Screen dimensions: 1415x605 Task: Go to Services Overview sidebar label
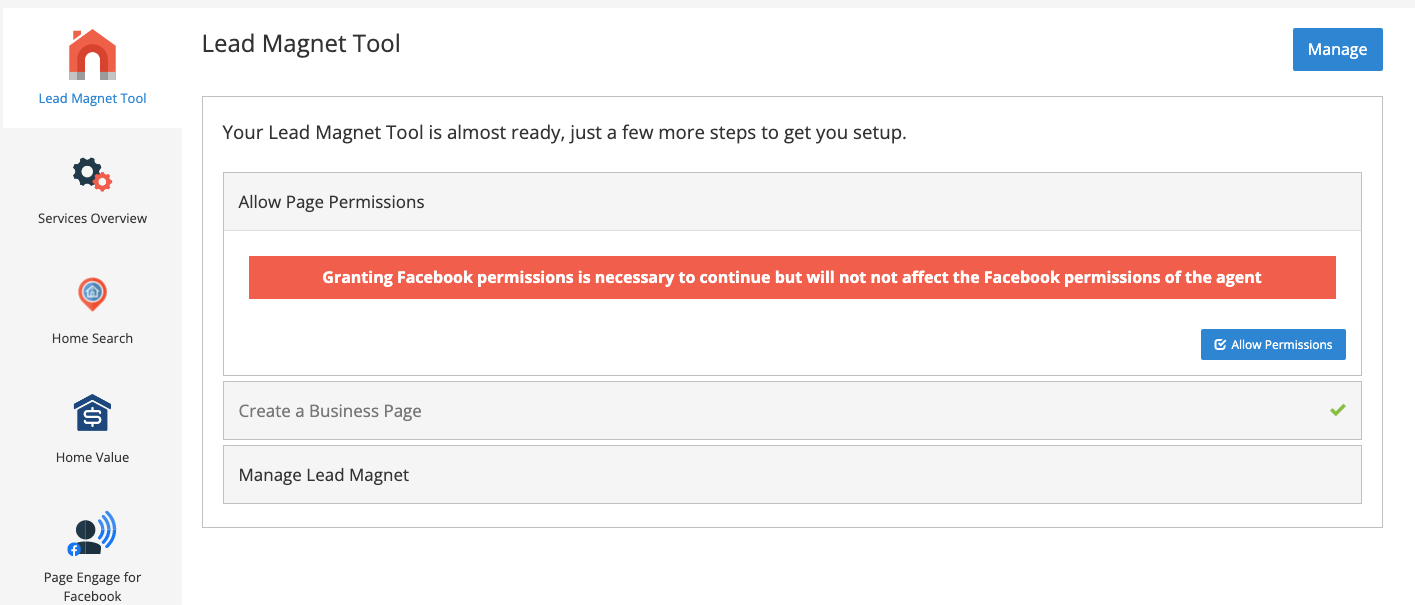click(92, 218)
